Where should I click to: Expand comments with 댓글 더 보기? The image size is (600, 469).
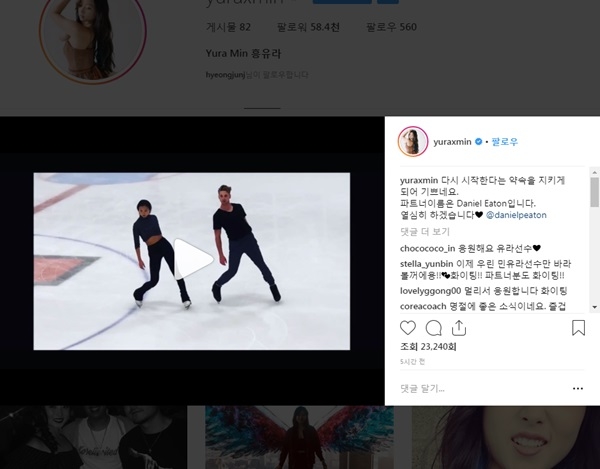point(425,231)
